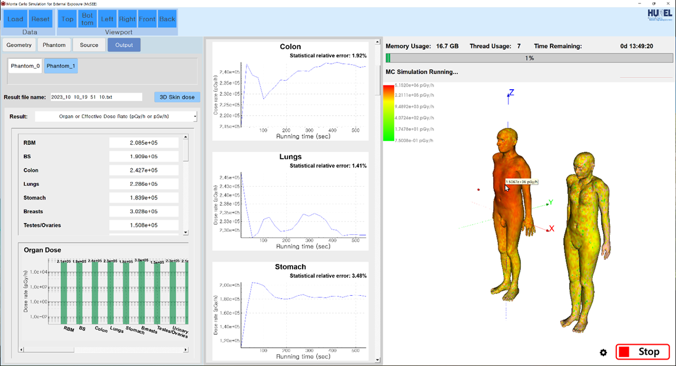Click the yellow phantom in 3D view
The height and width of the screenshot is (366, 676).
[x=585, y=241]
